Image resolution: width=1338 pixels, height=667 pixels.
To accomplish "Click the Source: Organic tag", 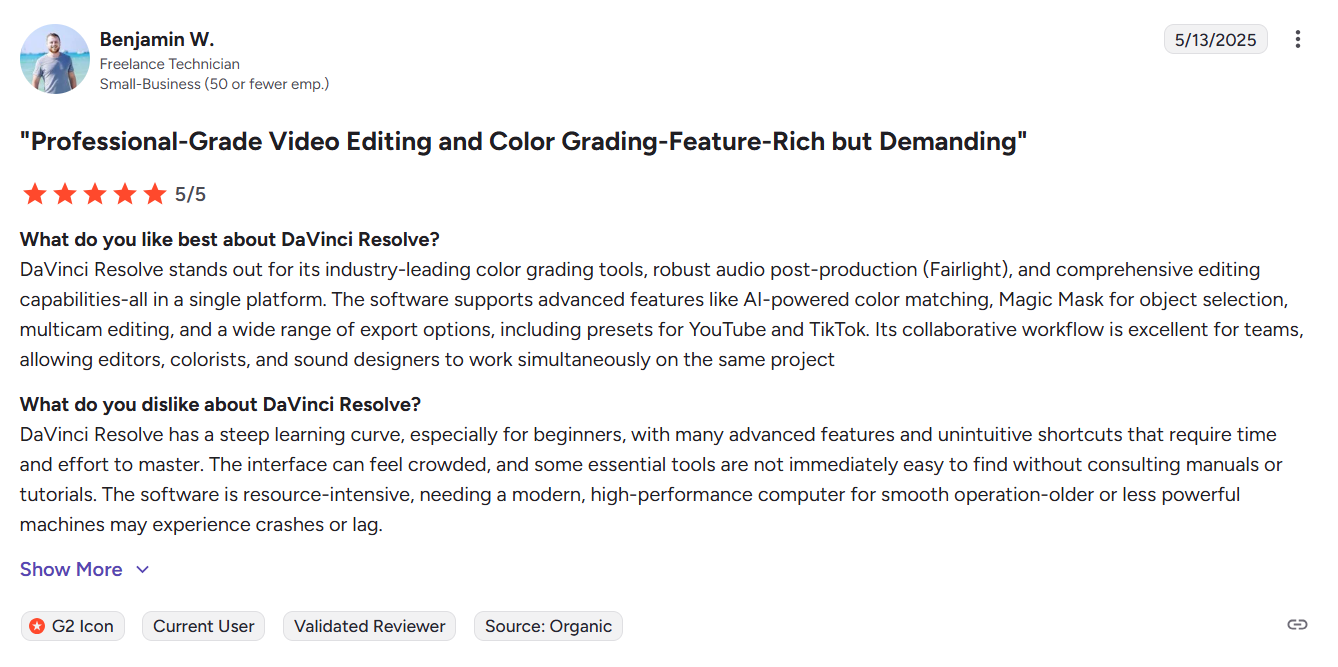I will coord(548,626).
